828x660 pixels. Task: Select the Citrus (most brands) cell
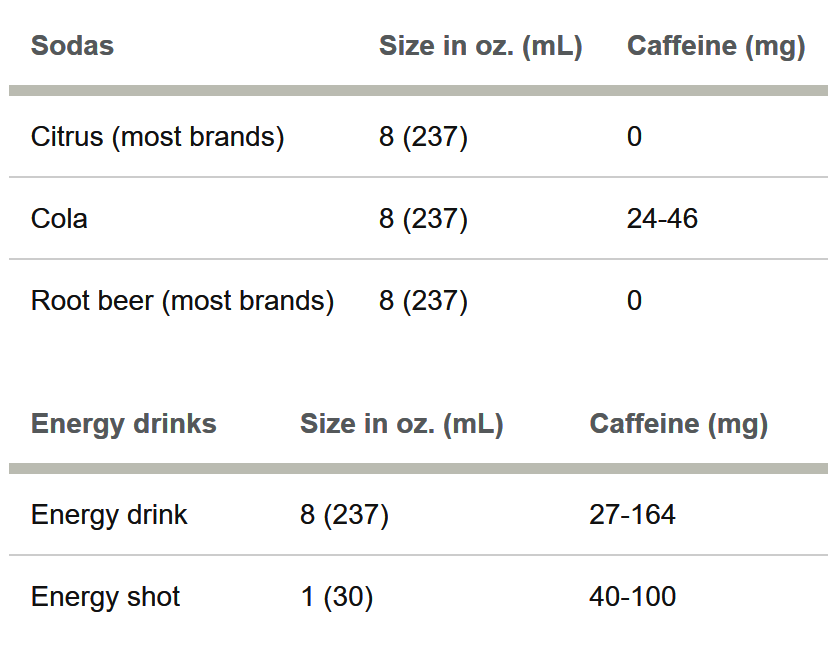157,137
